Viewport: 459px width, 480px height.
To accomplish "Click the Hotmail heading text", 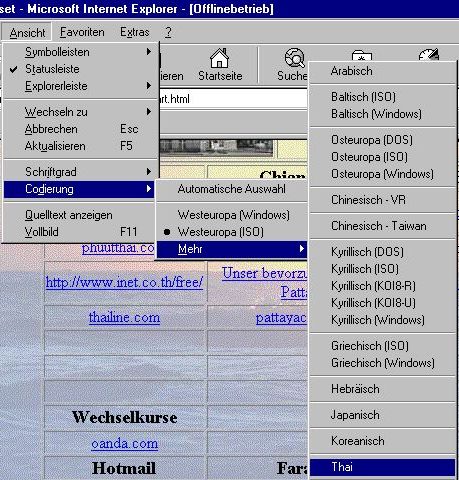I will pos(124,468).
